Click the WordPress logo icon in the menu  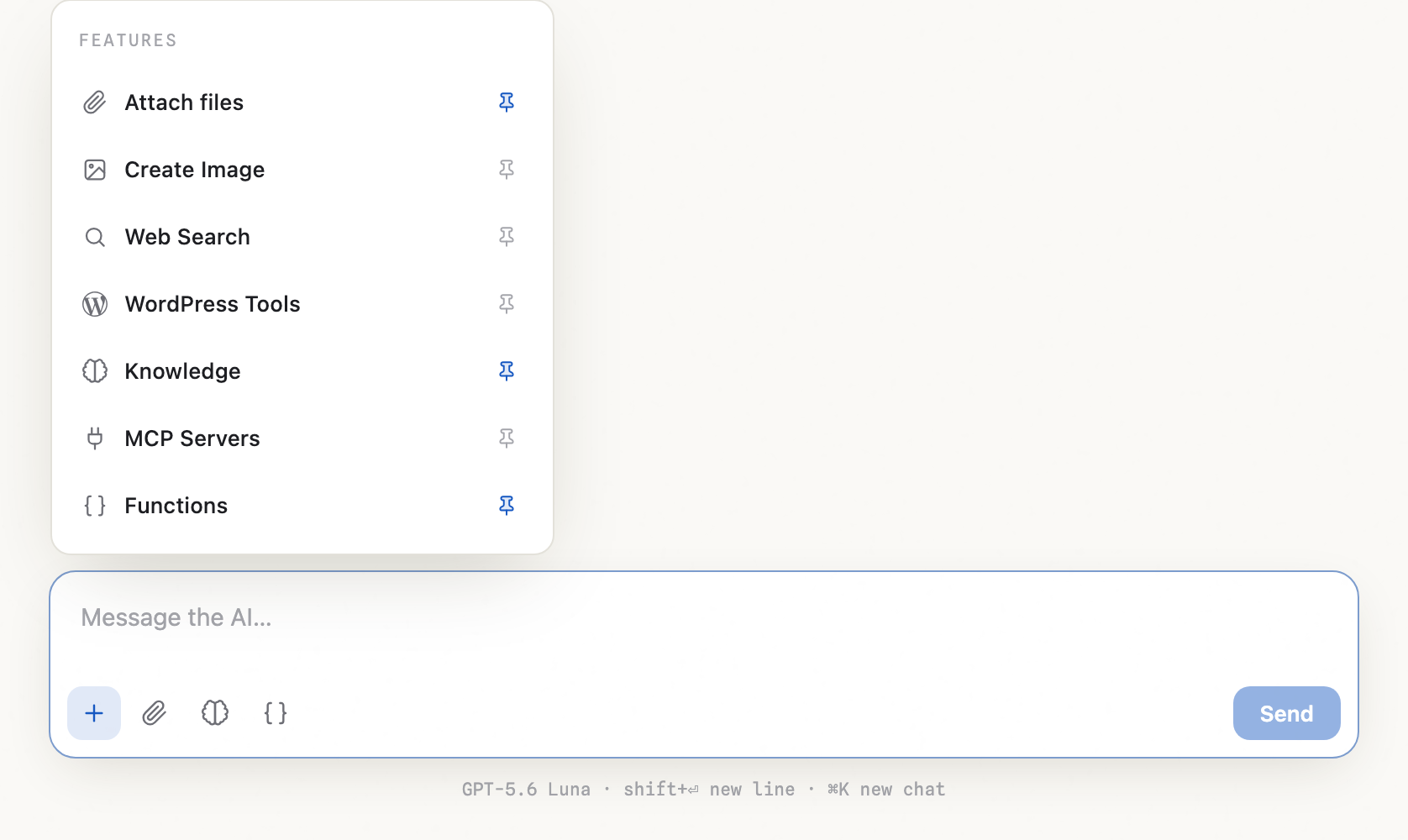coord(95,304)
